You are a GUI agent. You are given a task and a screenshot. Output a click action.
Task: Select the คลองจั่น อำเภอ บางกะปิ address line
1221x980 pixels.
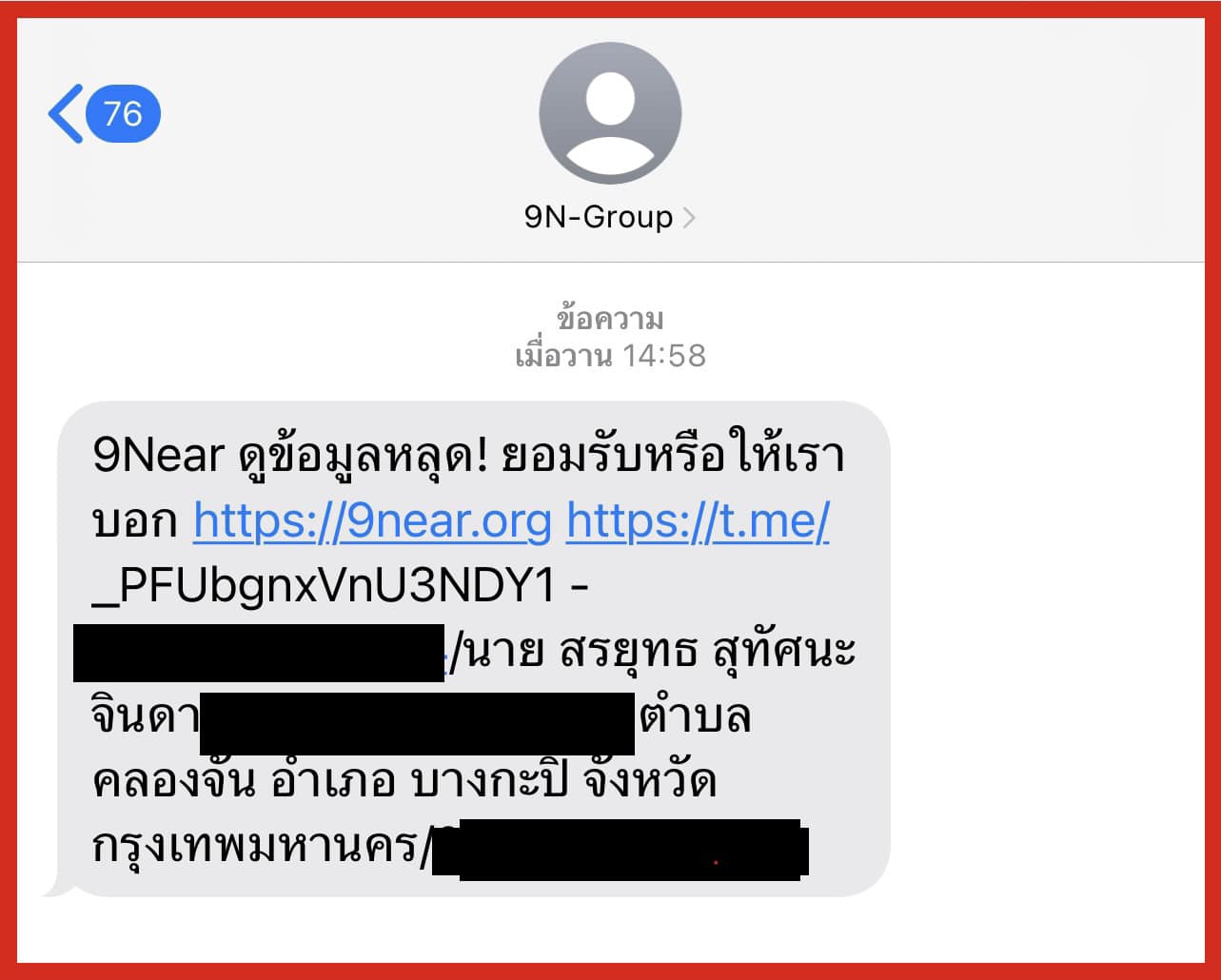(404, 782)
